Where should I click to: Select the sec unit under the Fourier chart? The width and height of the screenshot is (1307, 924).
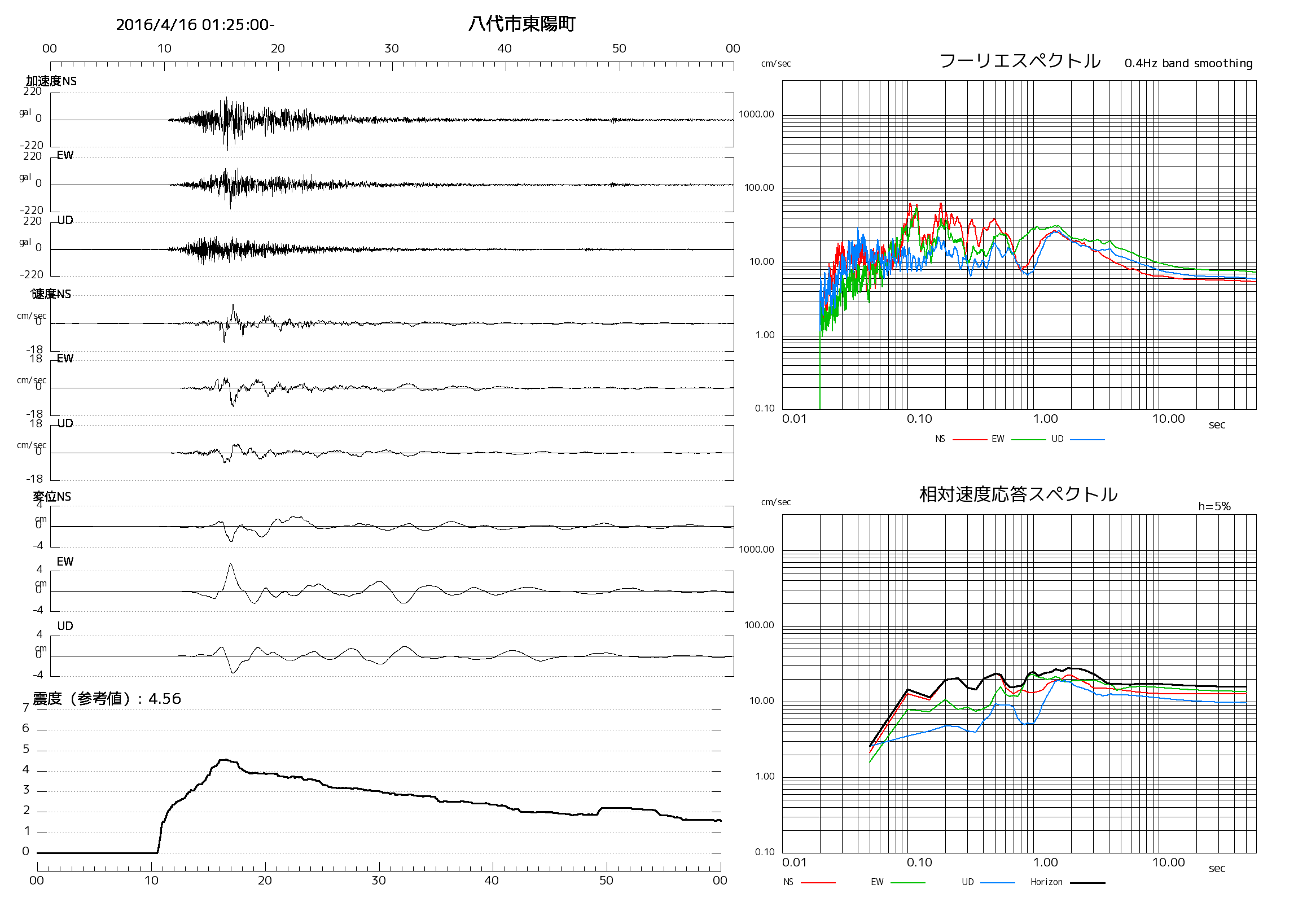click(1217, 424)
